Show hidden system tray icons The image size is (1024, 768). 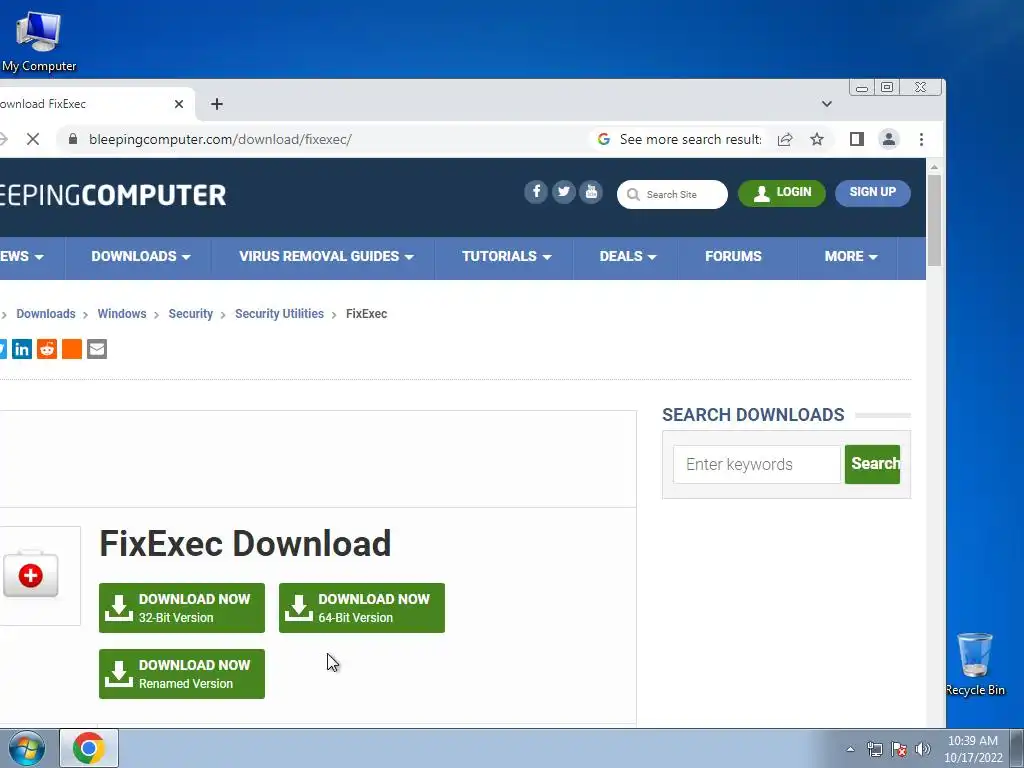(850, 749)
